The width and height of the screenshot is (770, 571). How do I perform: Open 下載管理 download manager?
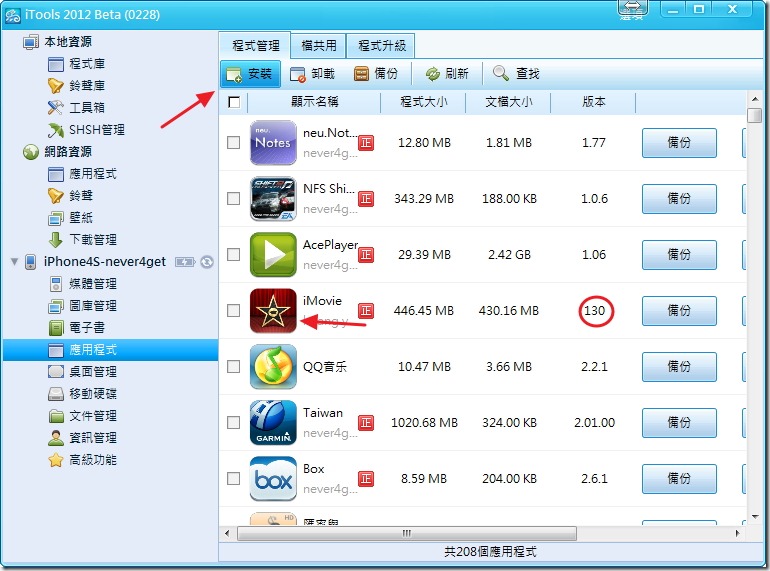(82, 240)
